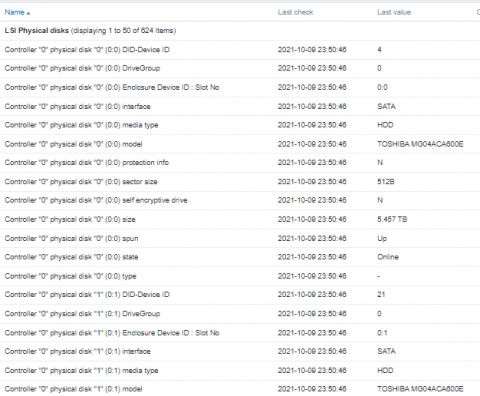This screenshot has height=396, width=480.
Task: Select disk "0" (0:0) spun item
Action: pos(71,238)
